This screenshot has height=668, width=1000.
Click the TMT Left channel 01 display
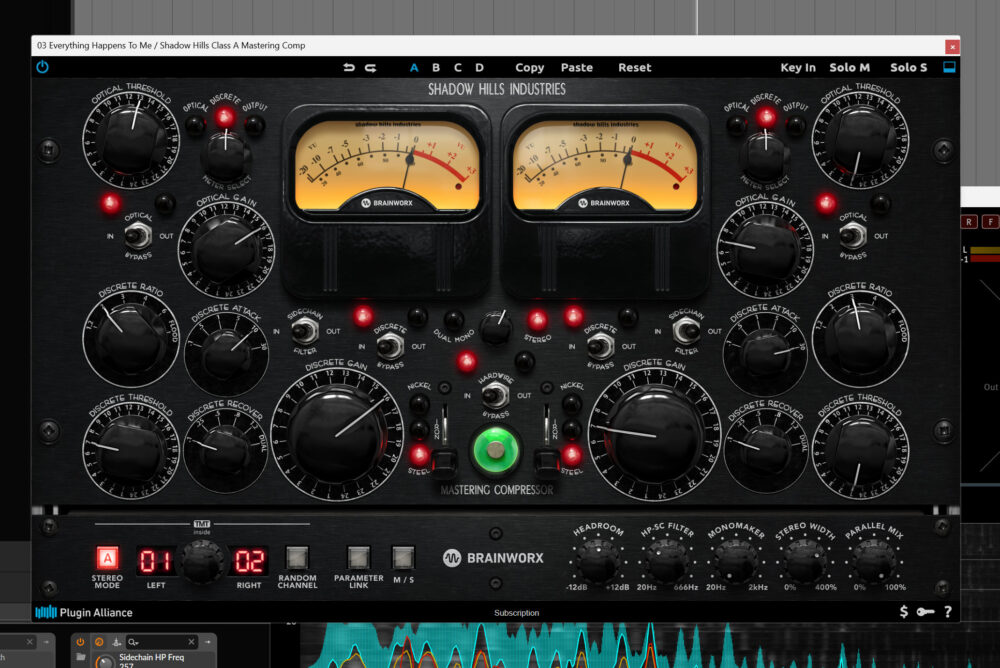tap(154, 561)
